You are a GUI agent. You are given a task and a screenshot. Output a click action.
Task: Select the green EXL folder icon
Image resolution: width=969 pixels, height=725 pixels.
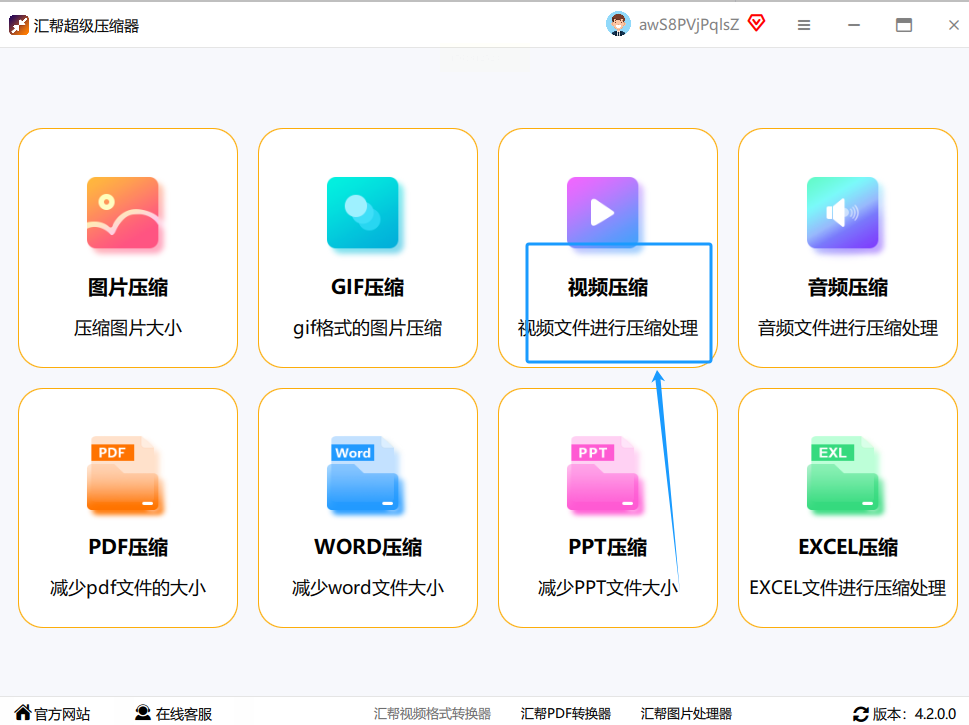[844, 474]
